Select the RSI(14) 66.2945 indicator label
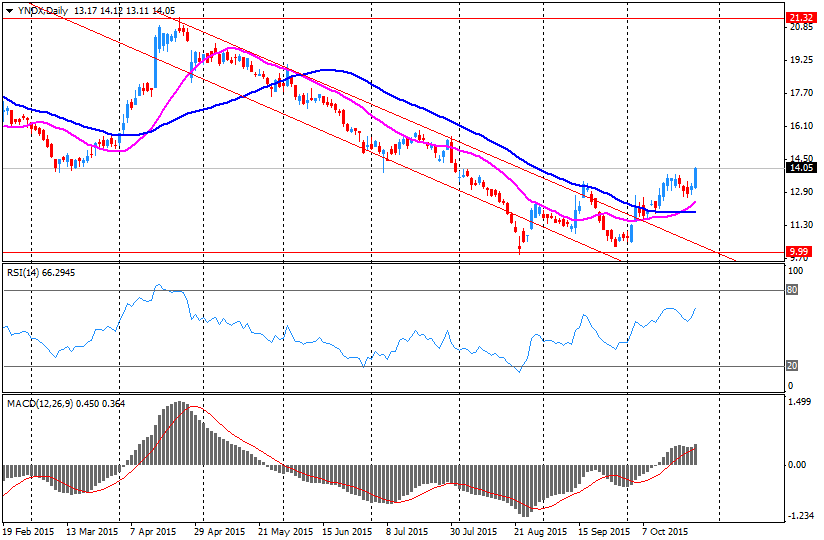Image resolution: width=824 pixels, height=540 pixels. (41, 273)
